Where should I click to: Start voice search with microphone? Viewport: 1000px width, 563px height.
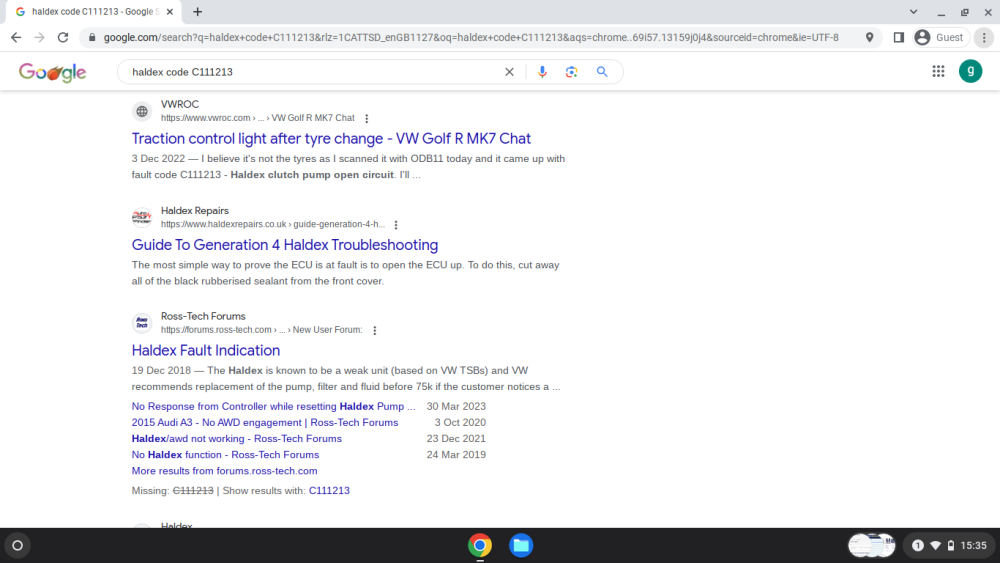542,72
